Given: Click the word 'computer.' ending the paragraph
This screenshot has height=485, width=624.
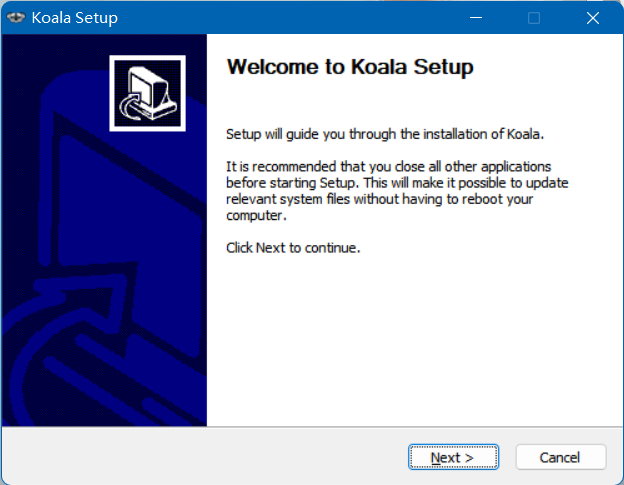Looking at the screenshot, I should 256,216.
